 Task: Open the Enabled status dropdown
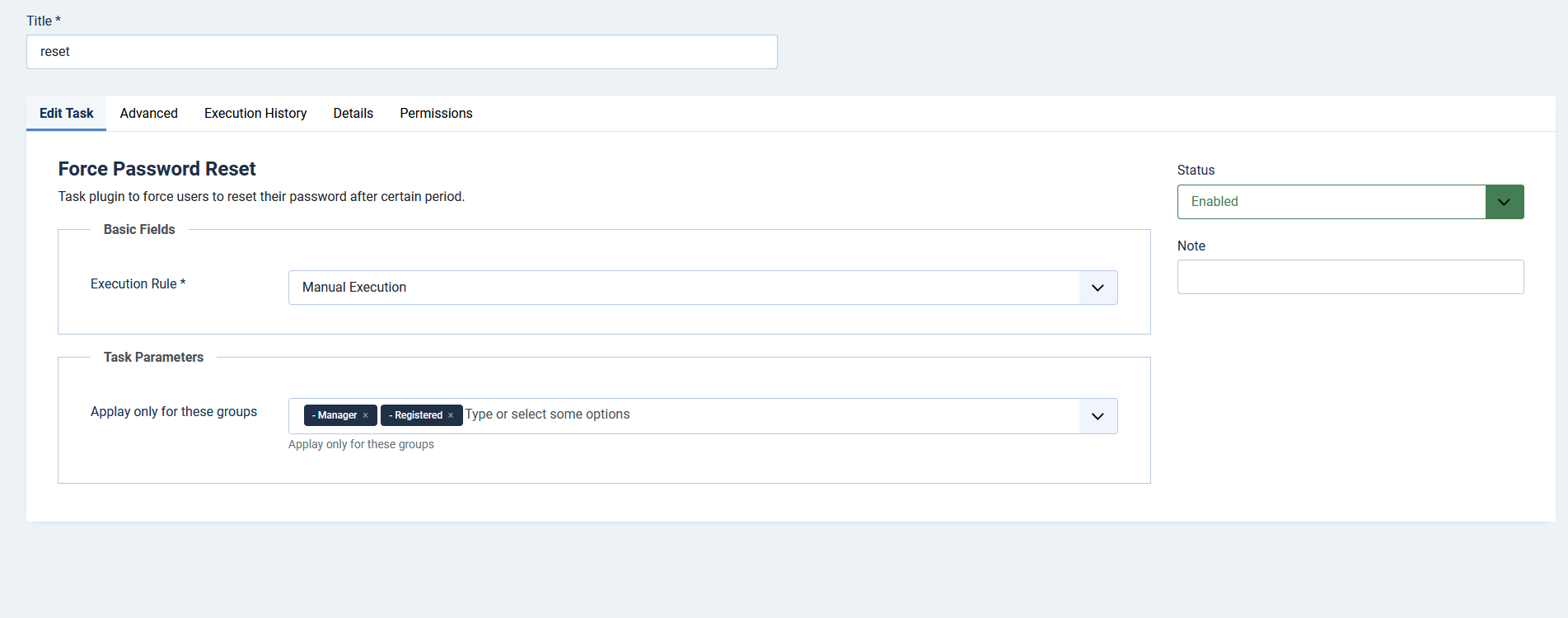pyautogui.click(x=1331, y=202)
